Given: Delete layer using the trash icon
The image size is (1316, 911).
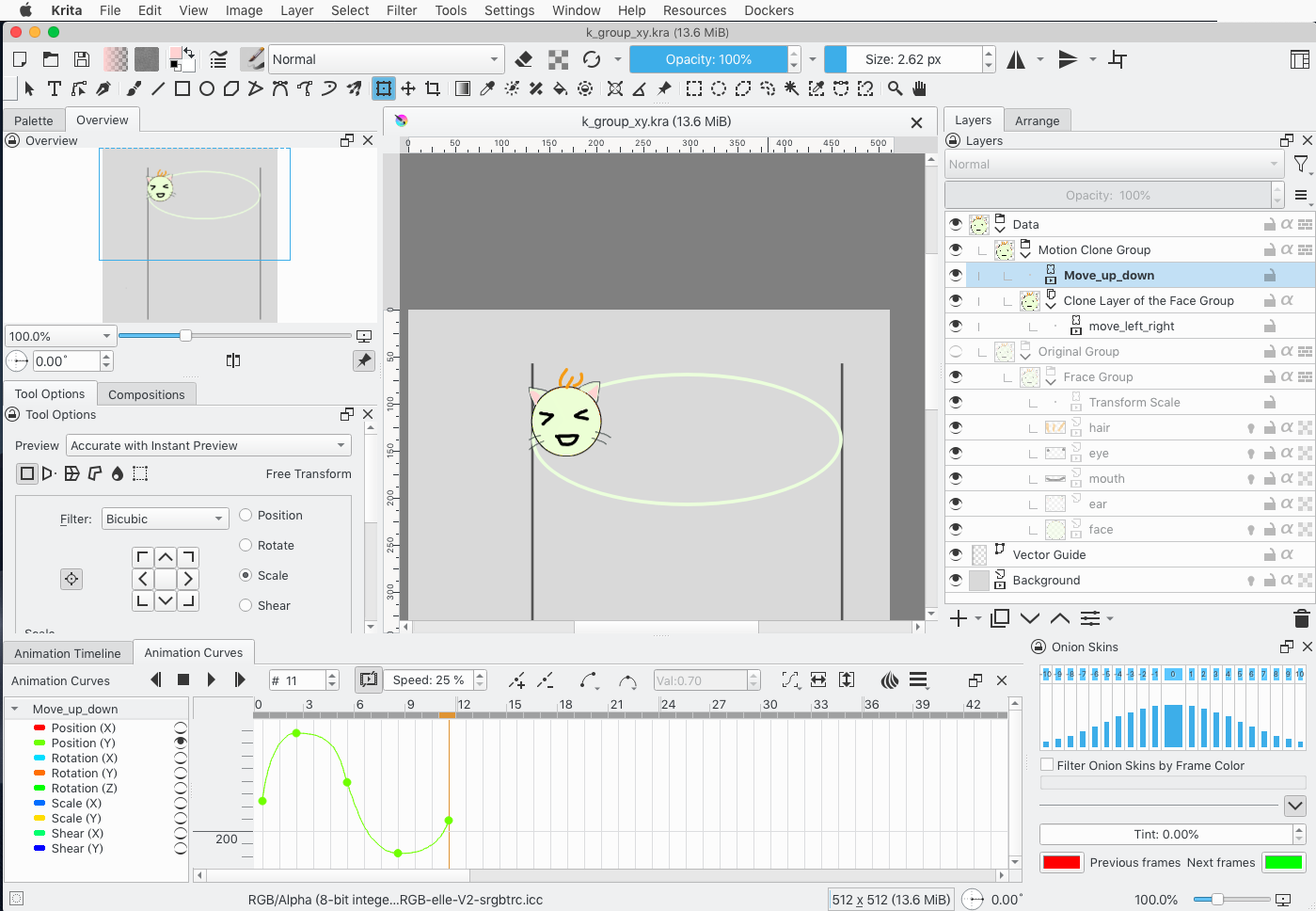Looking at the screenshot, I should coord(1301,618).
